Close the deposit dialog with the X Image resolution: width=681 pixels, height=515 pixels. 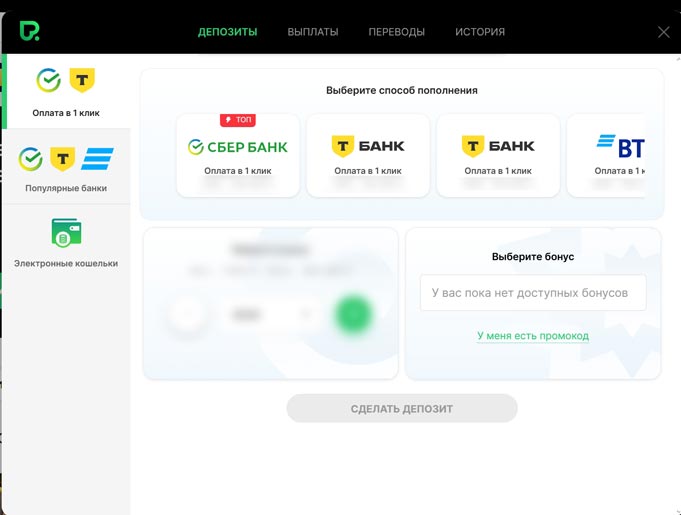coord(664,32)
